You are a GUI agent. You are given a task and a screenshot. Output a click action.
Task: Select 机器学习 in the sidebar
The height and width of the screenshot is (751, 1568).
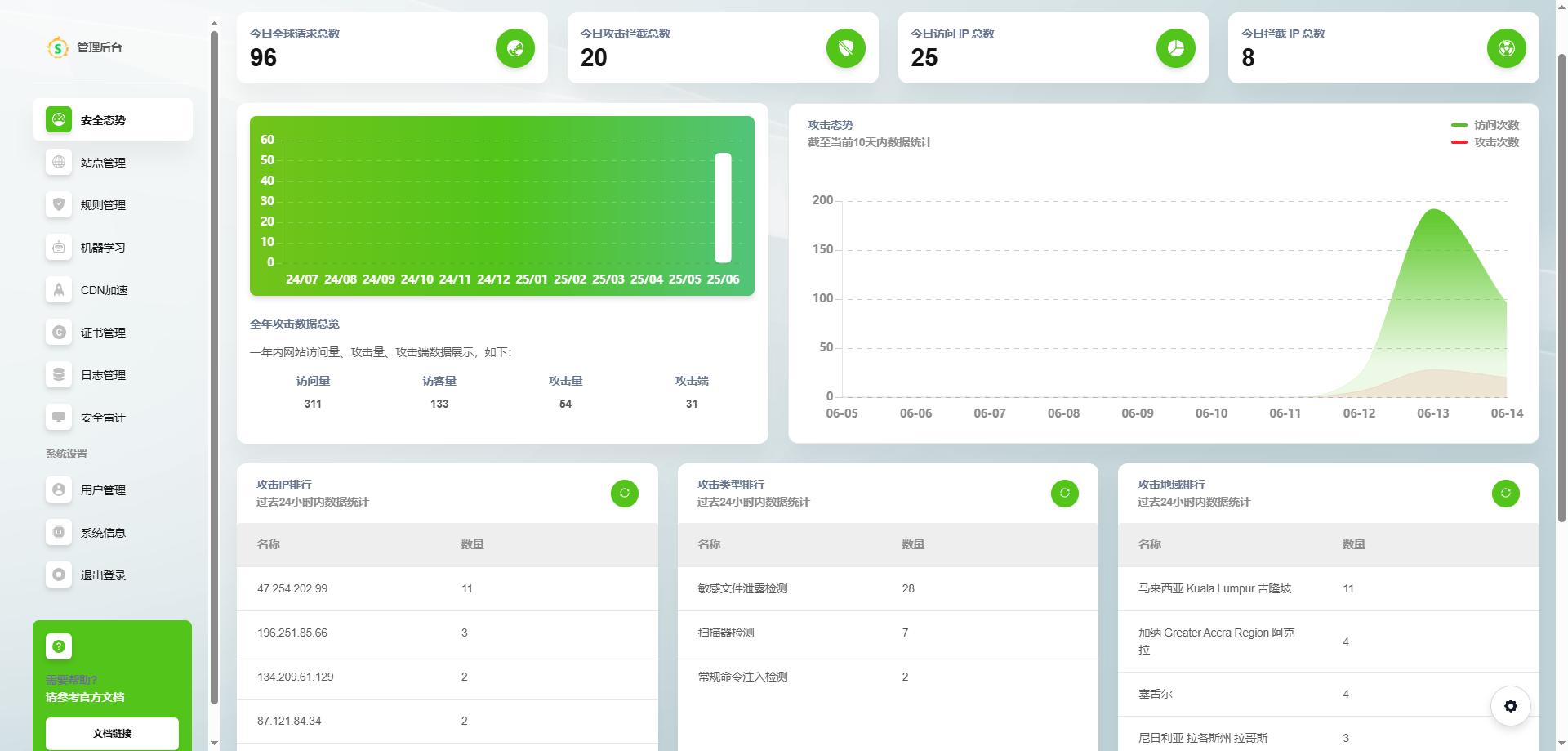[103, 248]
